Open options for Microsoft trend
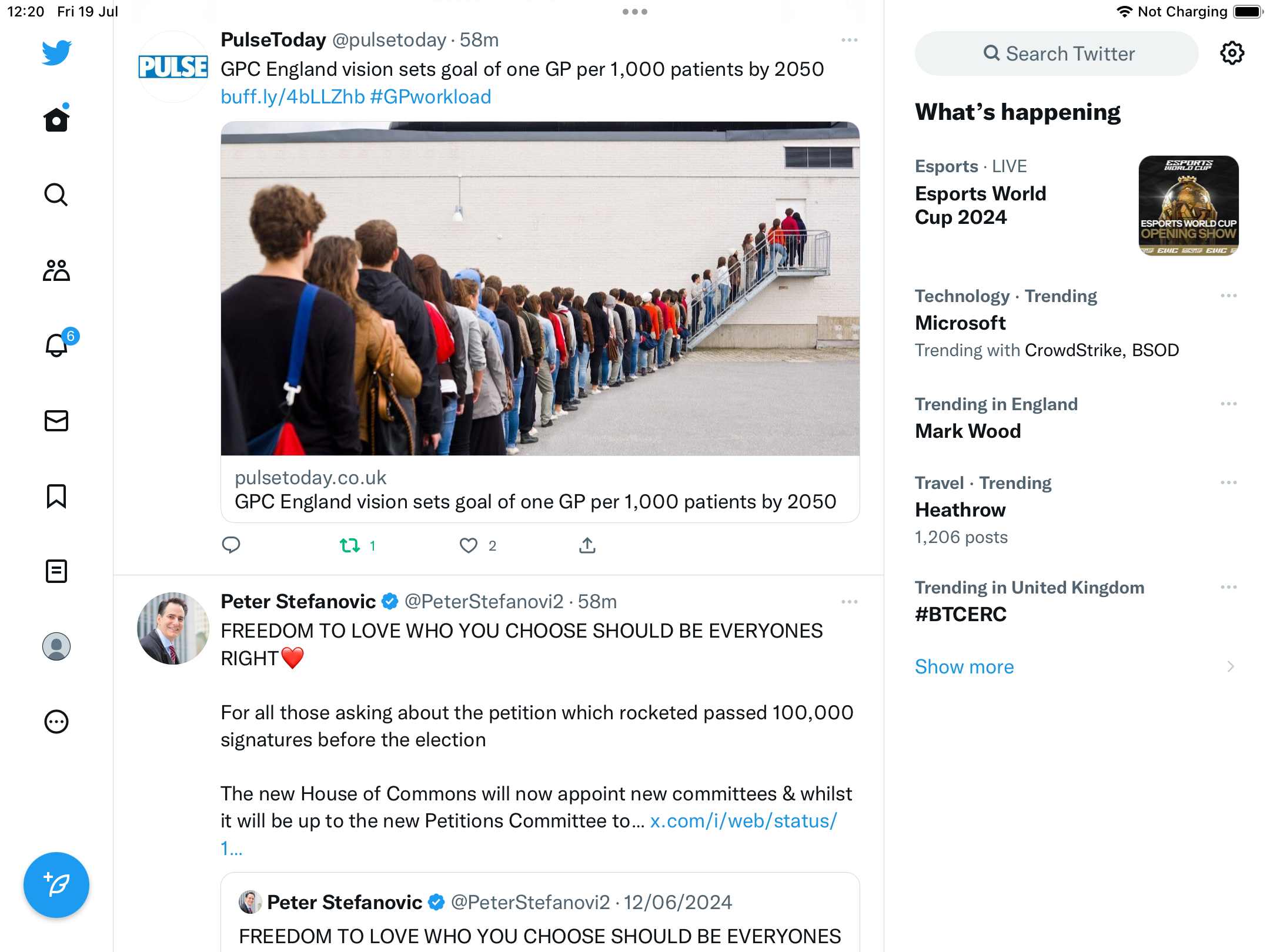This screenshot has height=952, width=1270. 1228,296
